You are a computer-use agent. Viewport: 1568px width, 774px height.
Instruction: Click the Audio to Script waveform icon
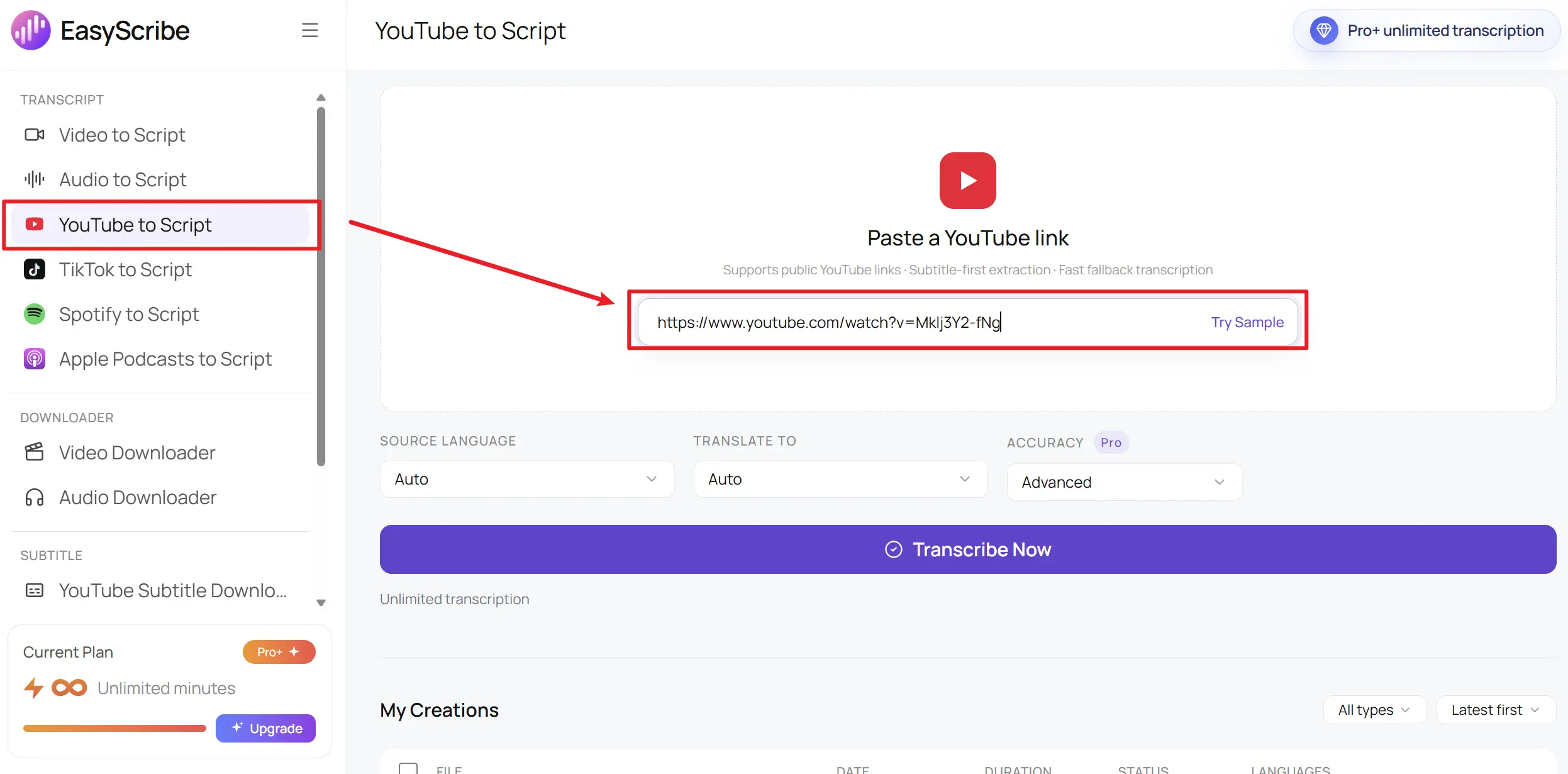35,179
